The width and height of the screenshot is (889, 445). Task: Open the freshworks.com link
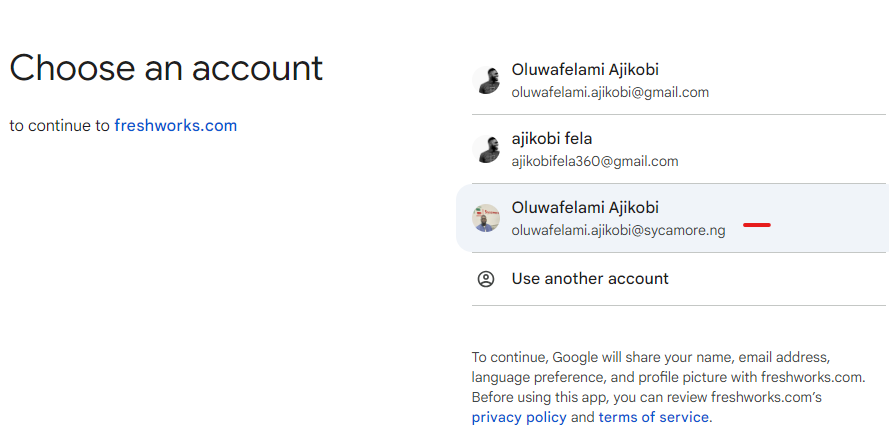tap(176, 125)
